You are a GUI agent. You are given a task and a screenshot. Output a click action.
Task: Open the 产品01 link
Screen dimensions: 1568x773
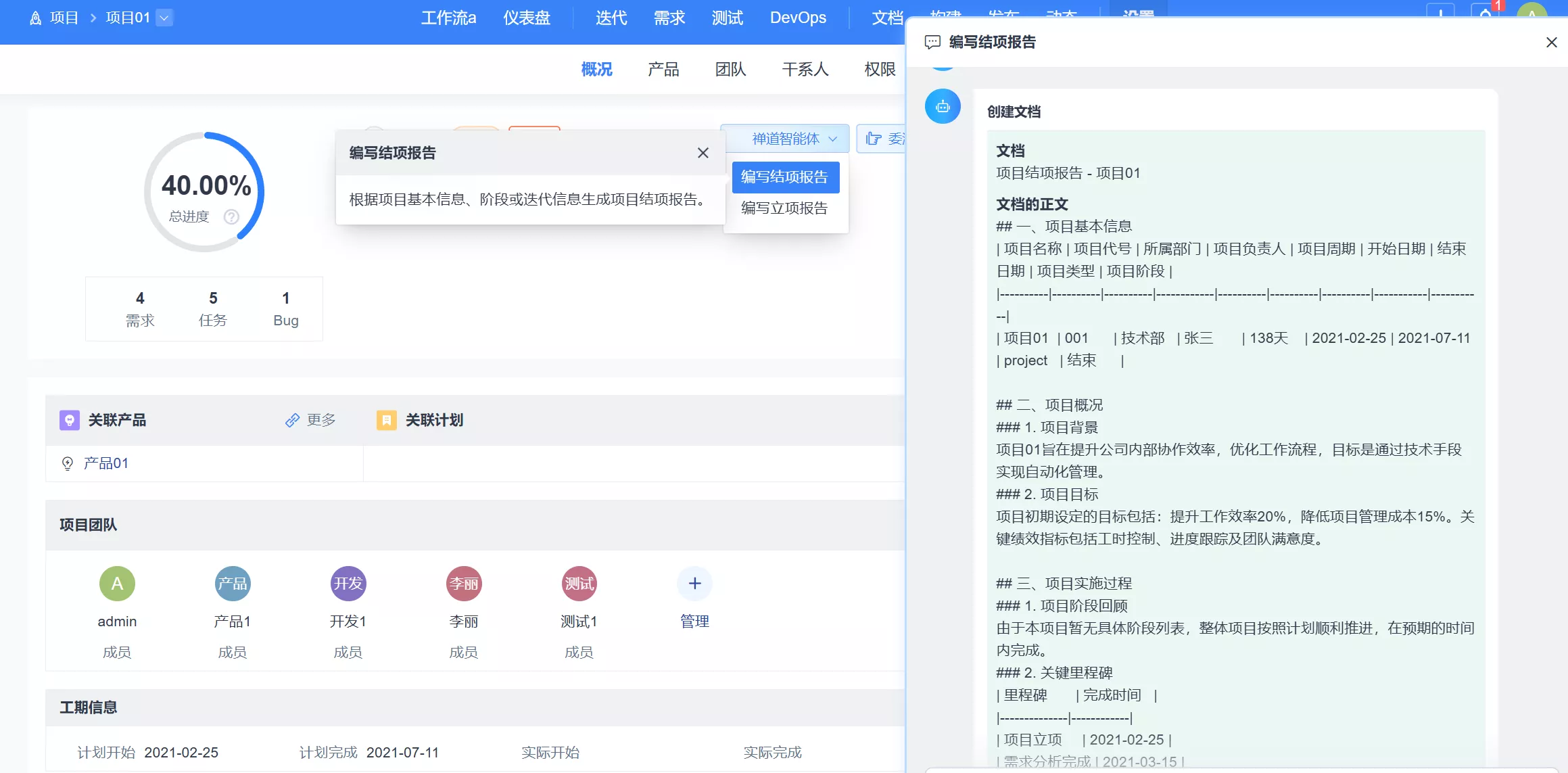click(x=106, y=463)
